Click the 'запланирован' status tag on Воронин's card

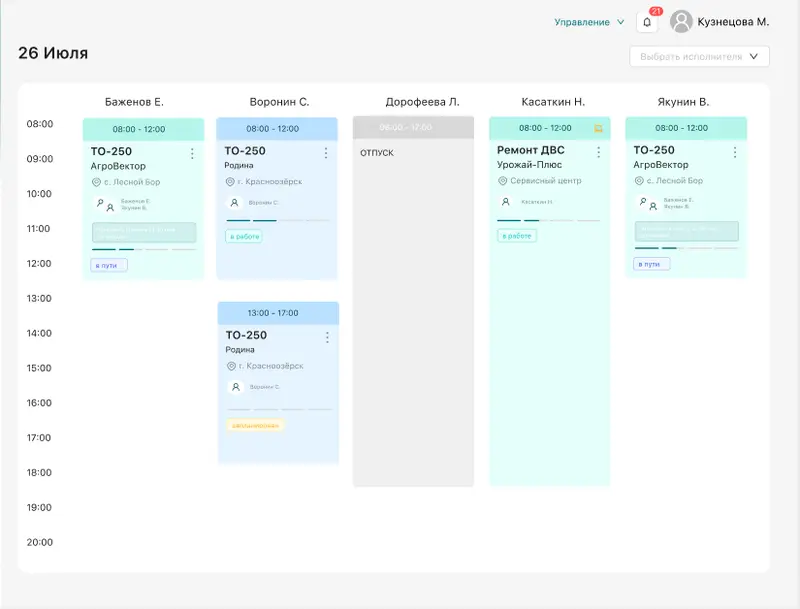(255, 425)
